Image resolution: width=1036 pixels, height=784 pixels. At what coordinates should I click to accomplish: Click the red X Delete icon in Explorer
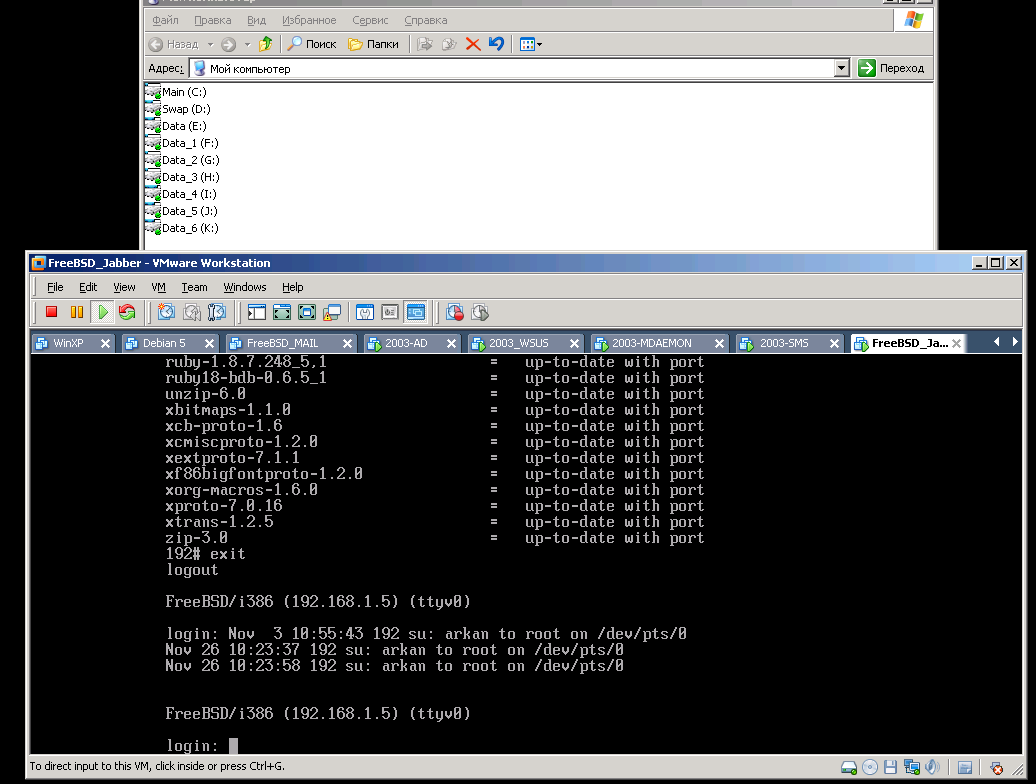[x=473, y=44]
